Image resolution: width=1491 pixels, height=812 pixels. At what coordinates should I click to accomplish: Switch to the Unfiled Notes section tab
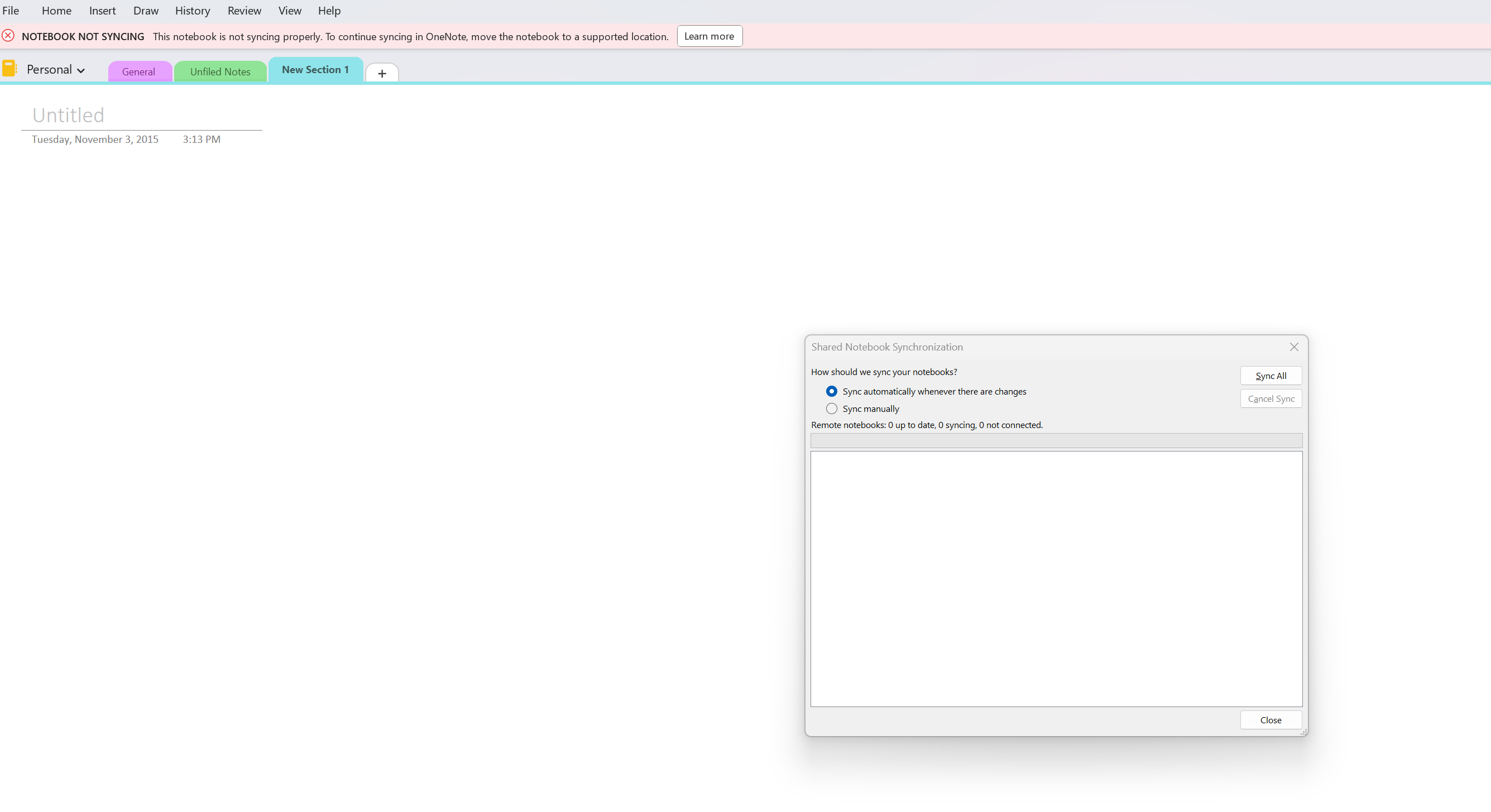220,72
